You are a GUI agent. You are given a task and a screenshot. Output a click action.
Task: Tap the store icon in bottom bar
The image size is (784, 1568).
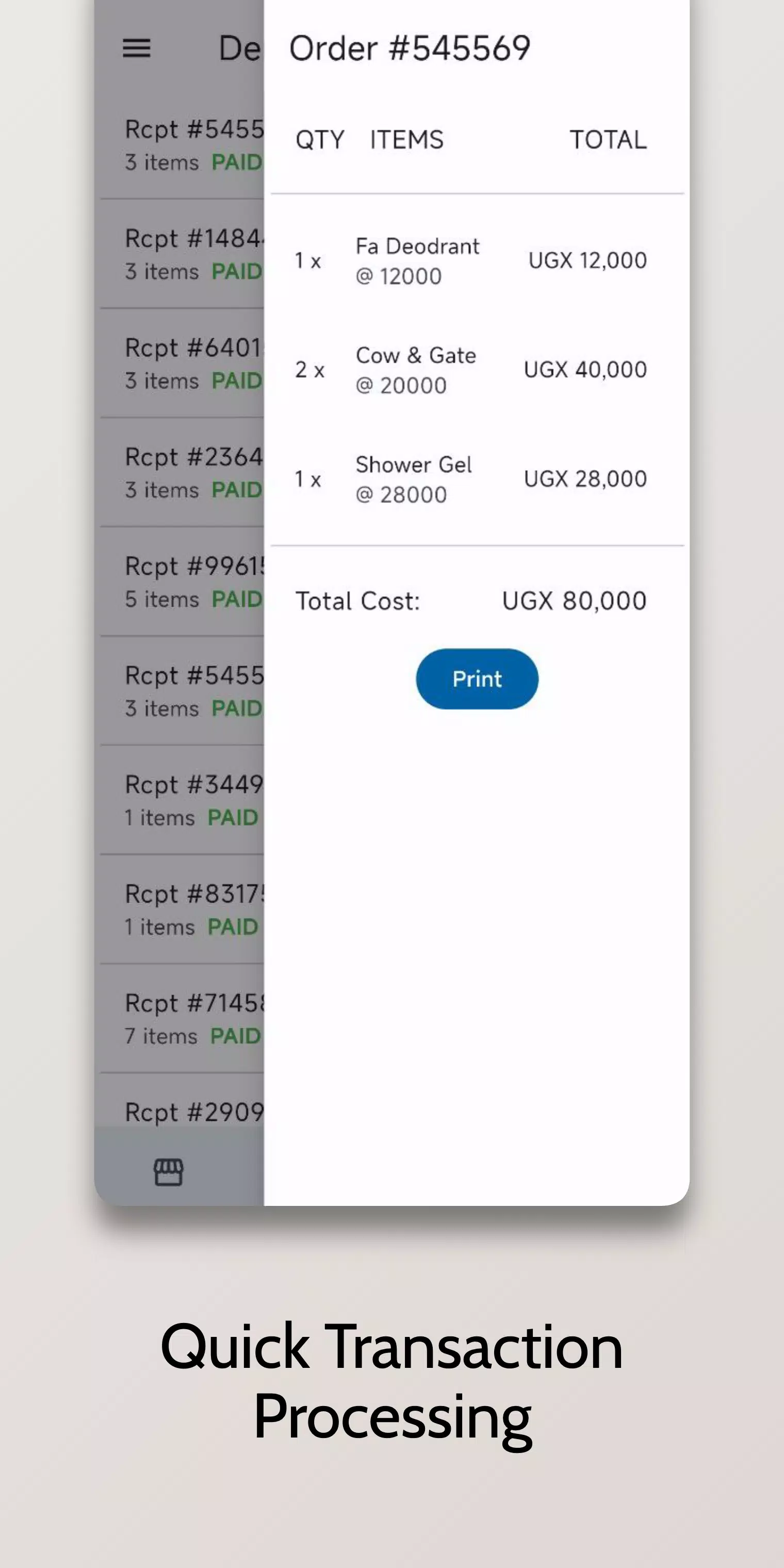click(168, 1172)
